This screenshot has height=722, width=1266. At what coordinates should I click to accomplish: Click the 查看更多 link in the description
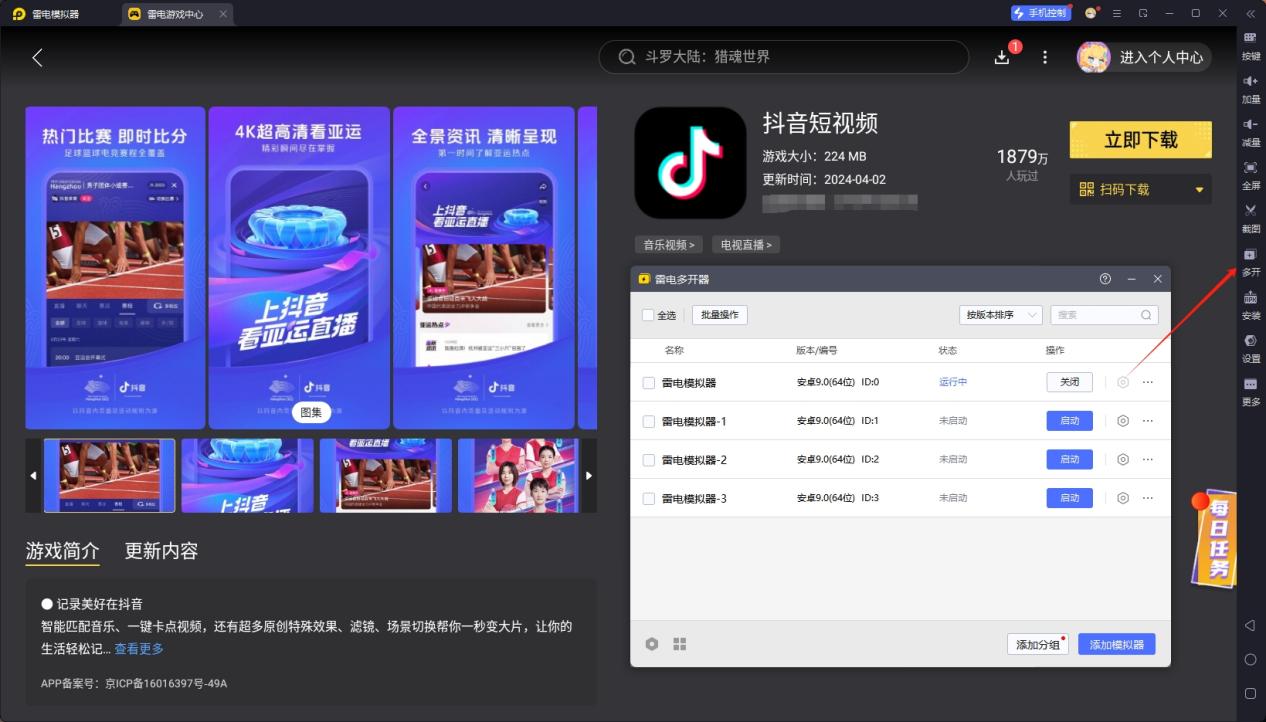pos(139,649)
